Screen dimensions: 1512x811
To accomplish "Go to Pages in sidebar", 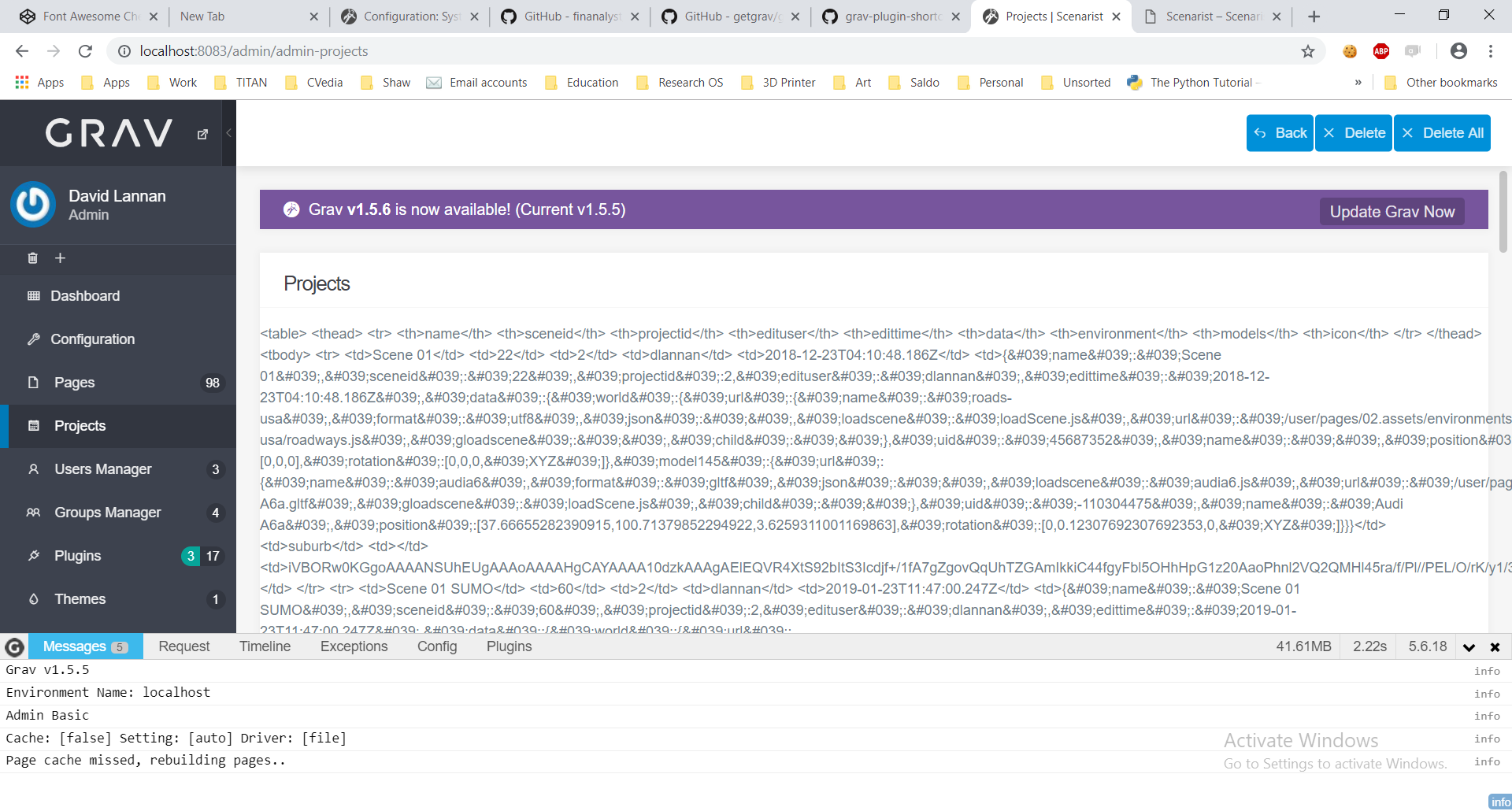I will 118,383.
